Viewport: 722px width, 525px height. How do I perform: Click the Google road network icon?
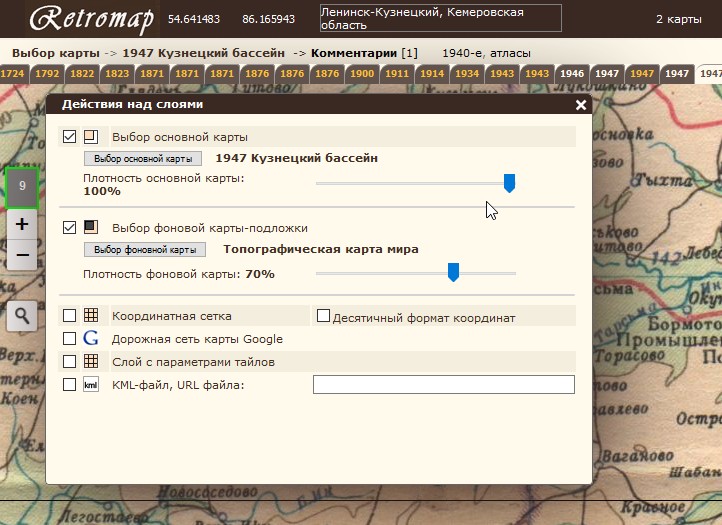point(91,339)
